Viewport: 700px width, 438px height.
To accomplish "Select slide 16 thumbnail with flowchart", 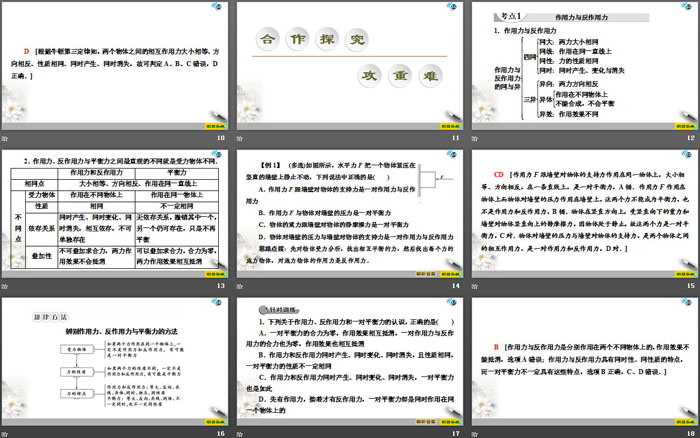I will tap(115, 362).
